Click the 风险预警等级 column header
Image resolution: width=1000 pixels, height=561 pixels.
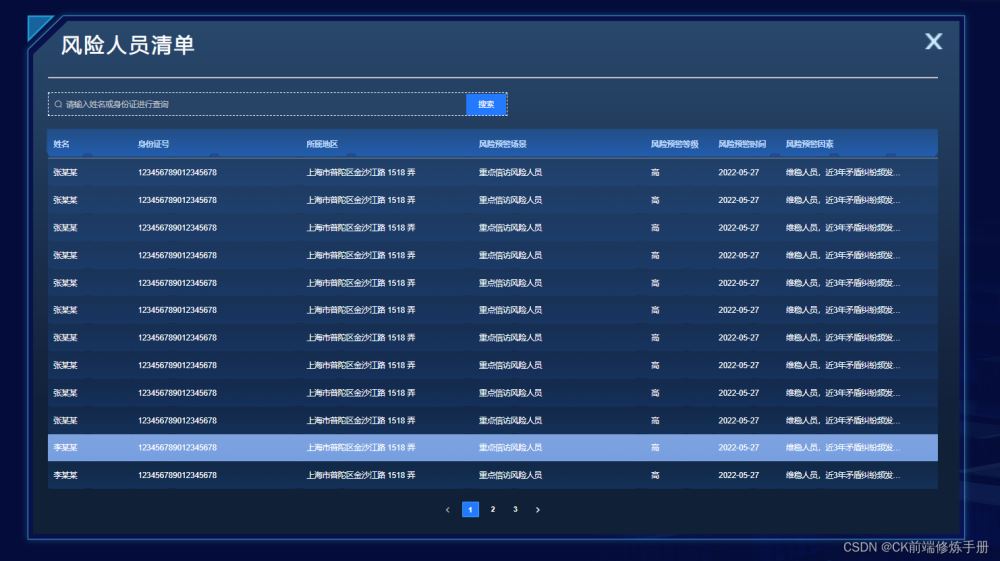point(674,144)
